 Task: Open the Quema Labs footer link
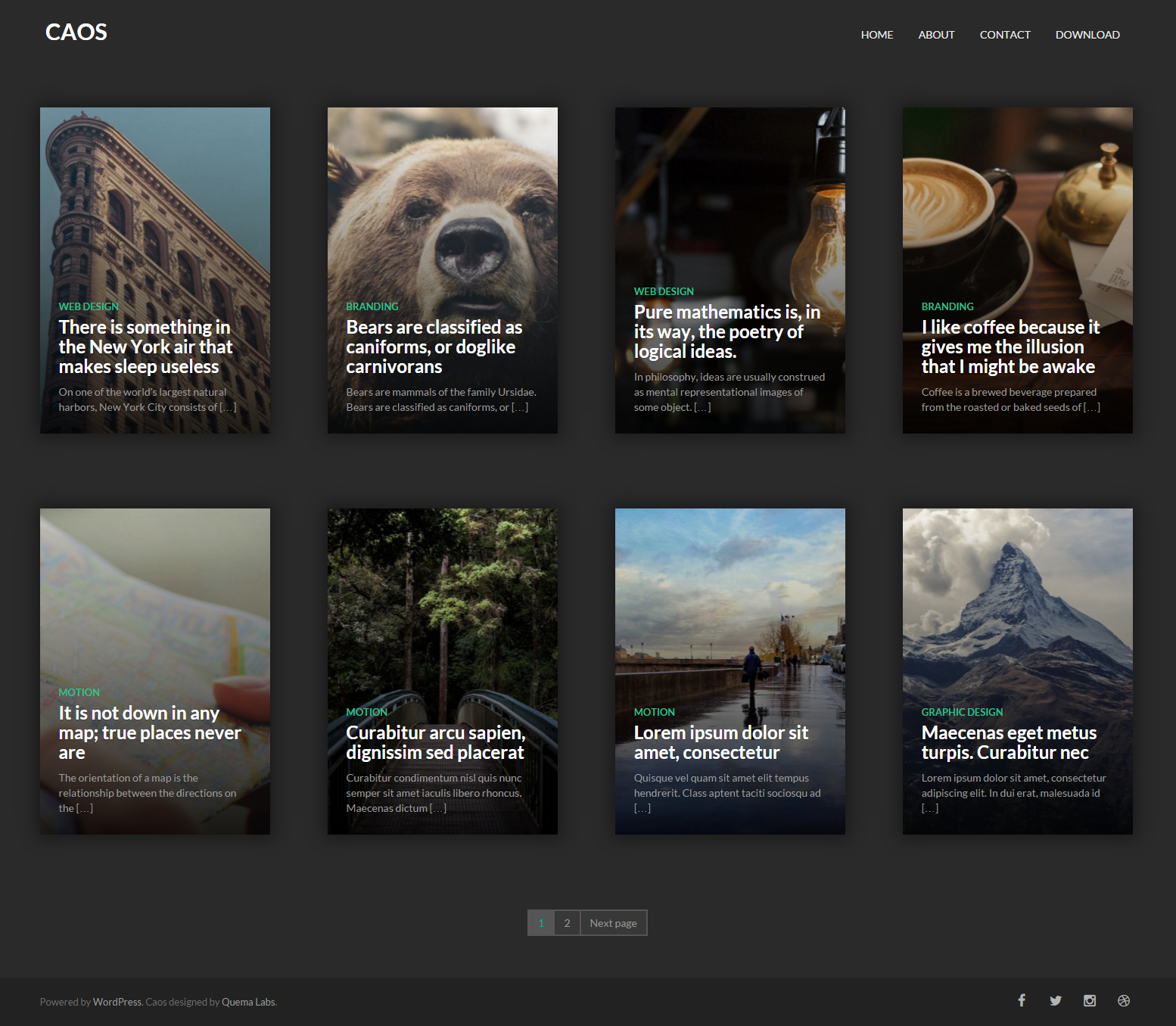[248, 1002]
